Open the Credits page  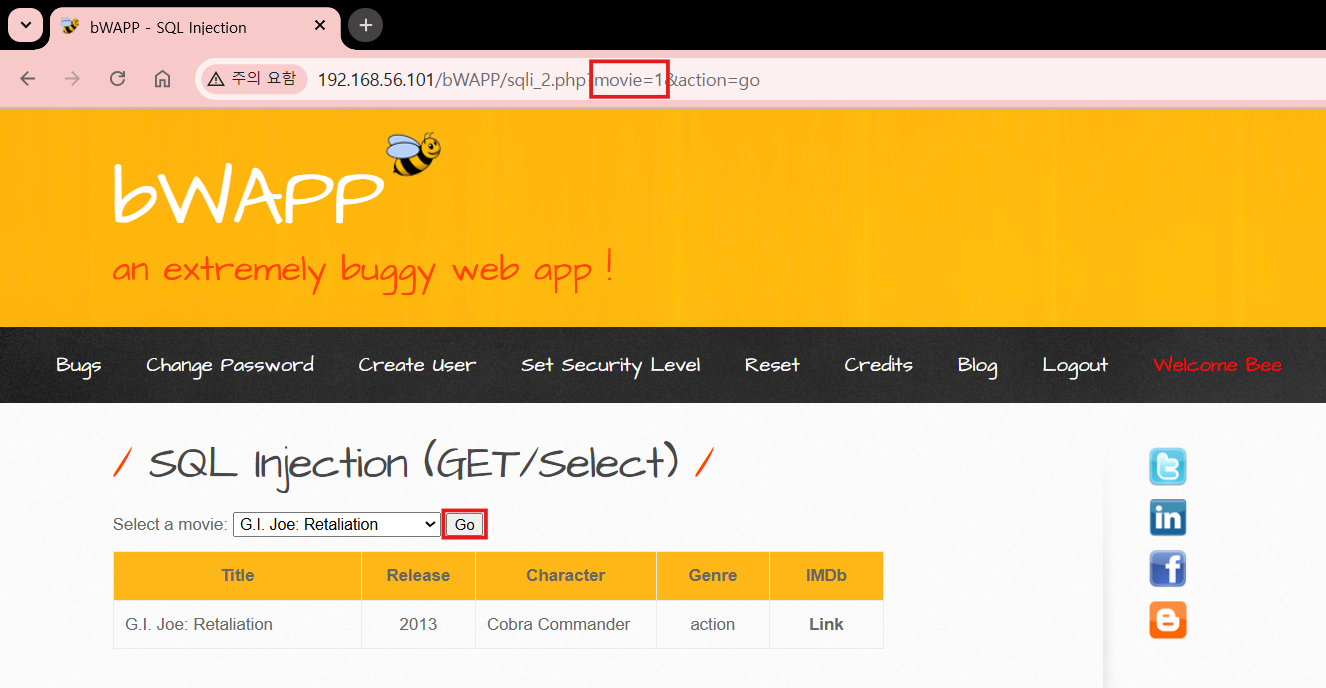point(878,365)
